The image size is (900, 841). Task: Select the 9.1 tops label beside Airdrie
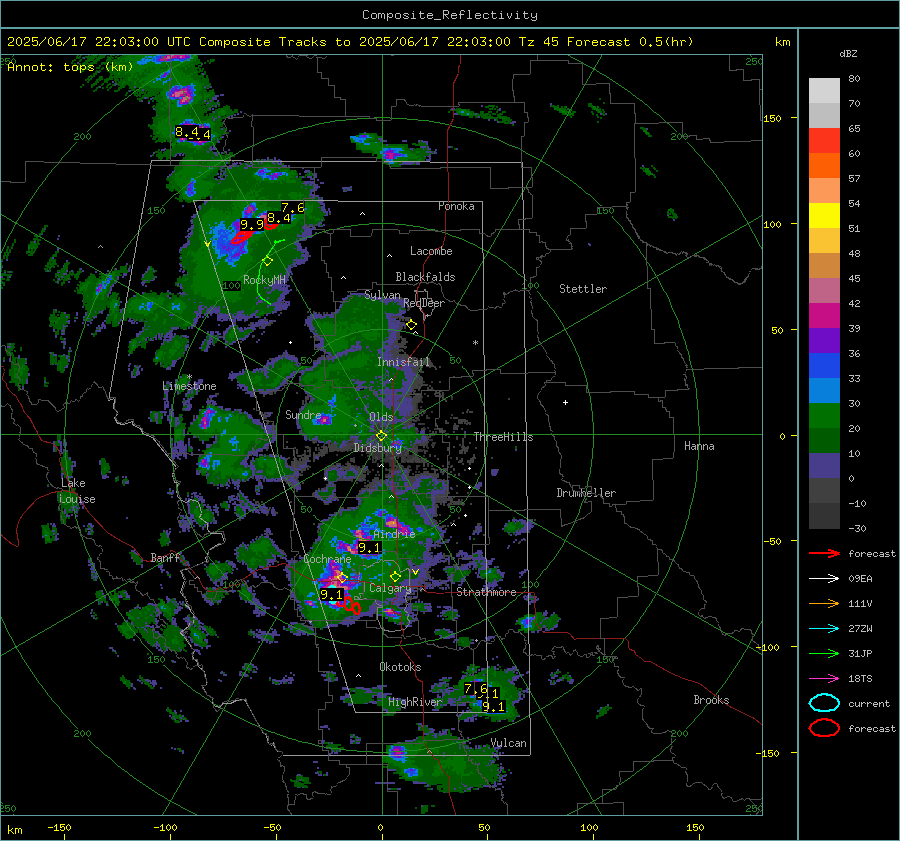click(x=368, y=548)
